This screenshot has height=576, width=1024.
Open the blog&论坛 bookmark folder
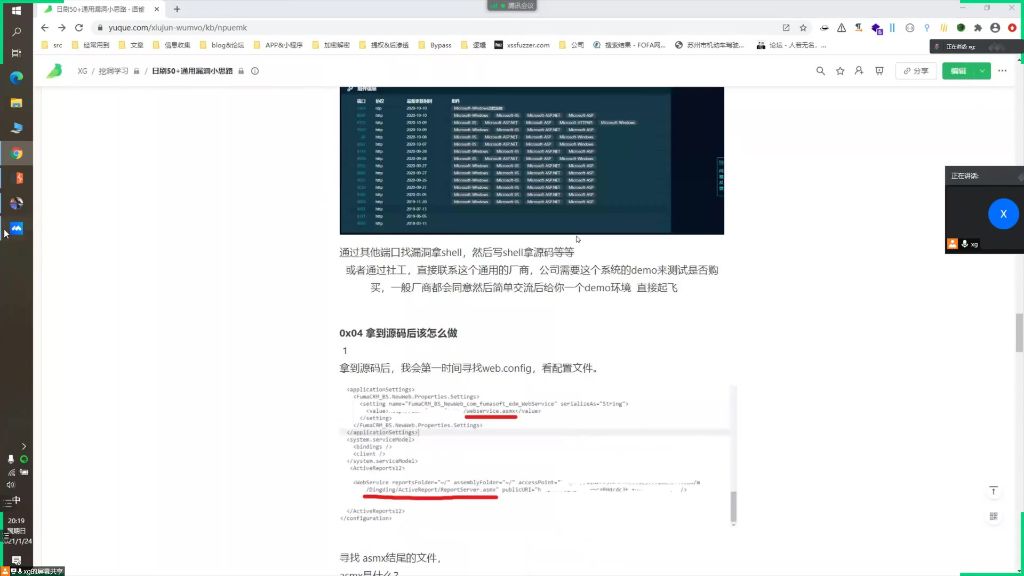pos(221,45)
